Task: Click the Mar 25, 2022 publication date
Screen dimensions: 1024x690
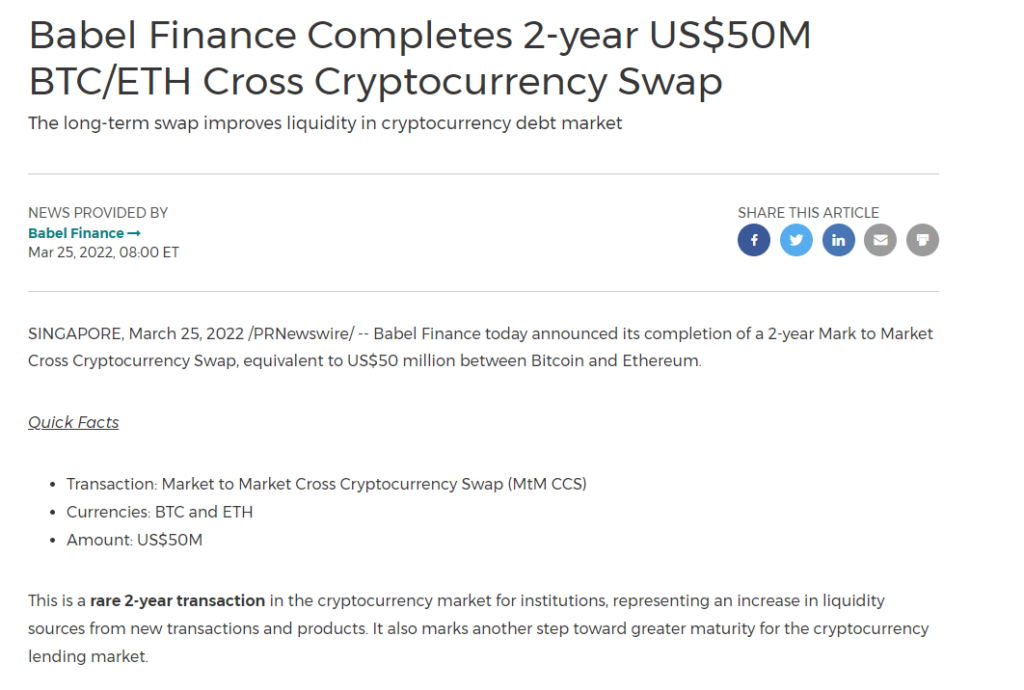Action: tap(103, 253)
